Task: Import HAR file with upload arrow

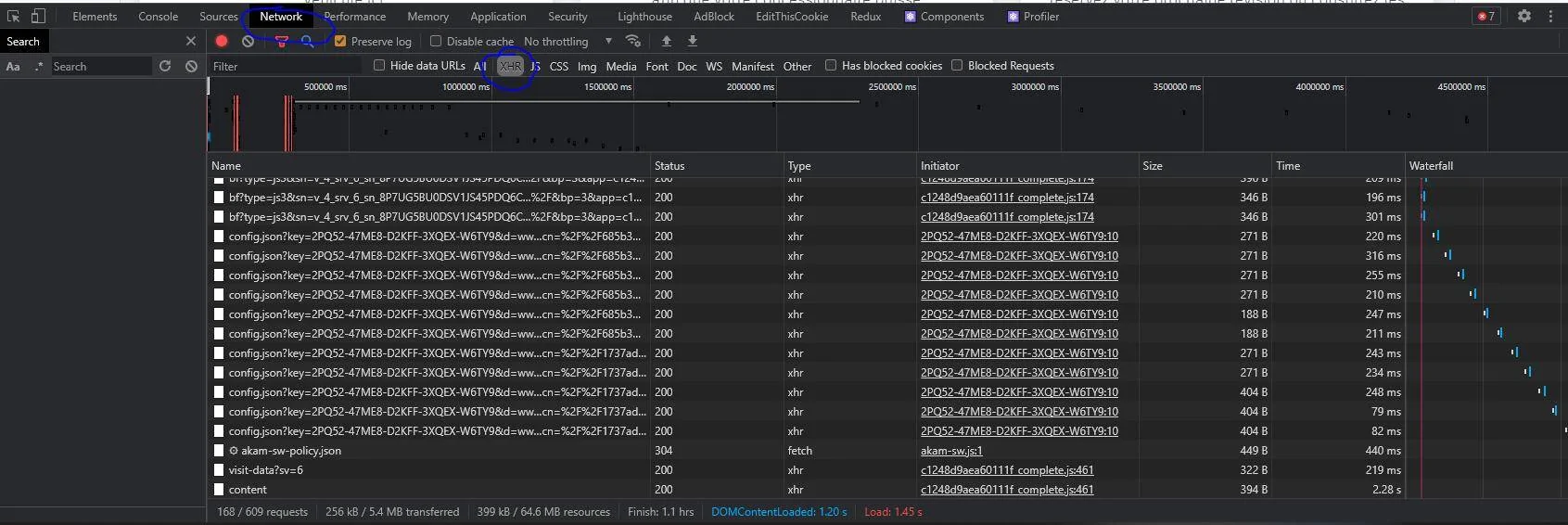Action: pos(666,41)
